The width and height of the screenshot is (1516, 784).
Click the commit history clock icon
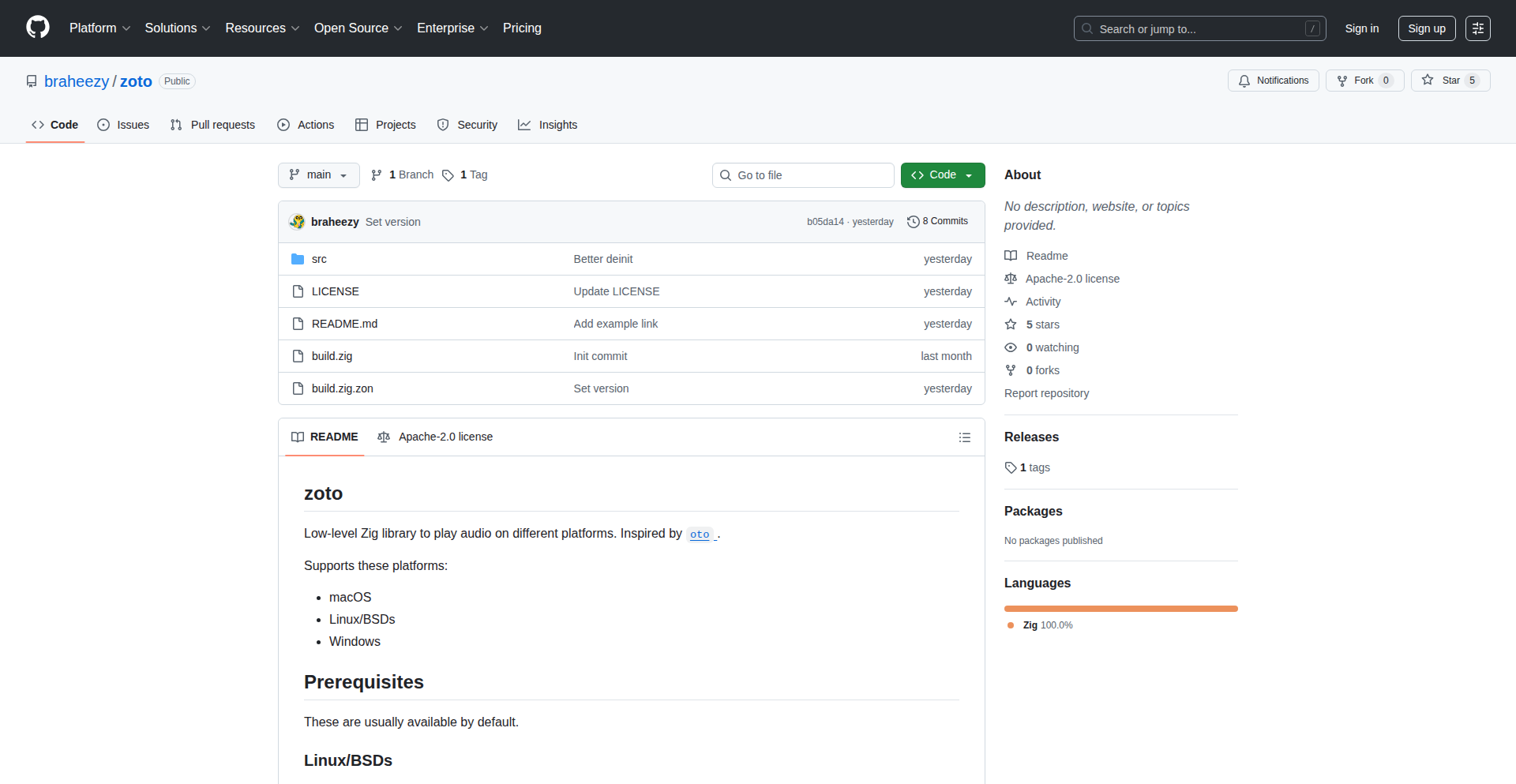coord(913,222)
